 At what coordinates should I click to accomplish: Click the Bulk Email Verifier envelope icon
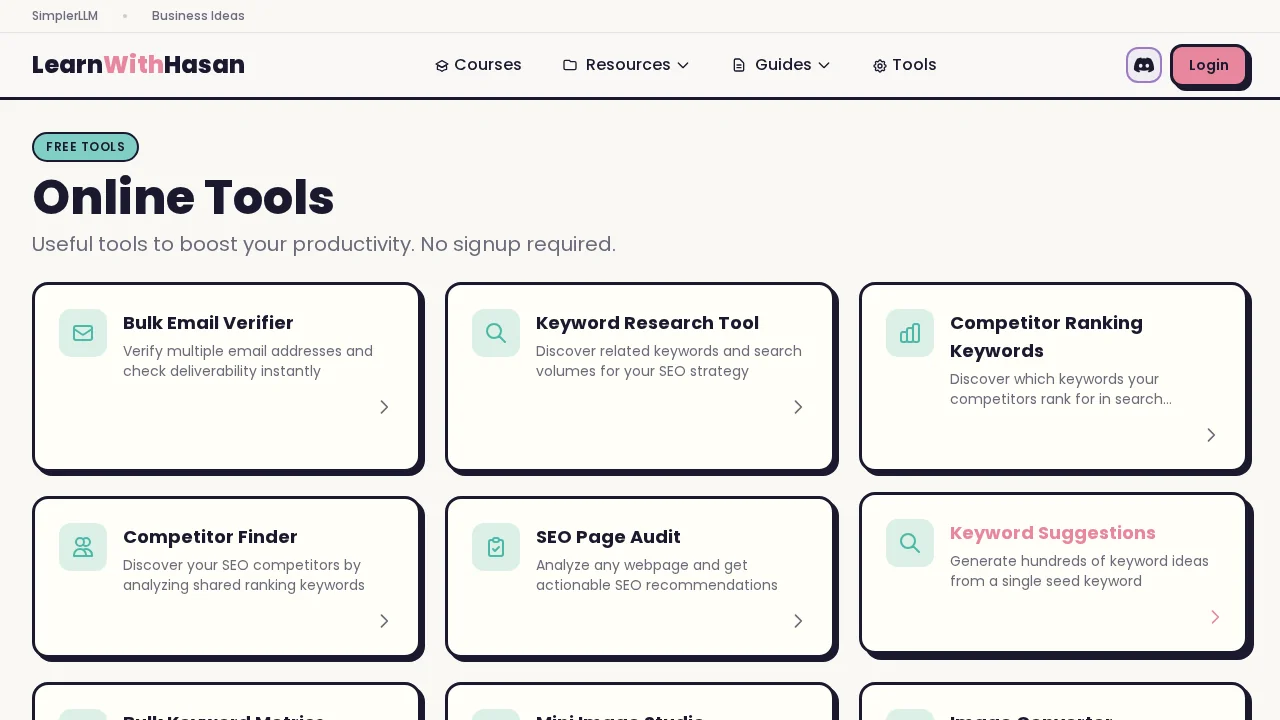[83, 333]
